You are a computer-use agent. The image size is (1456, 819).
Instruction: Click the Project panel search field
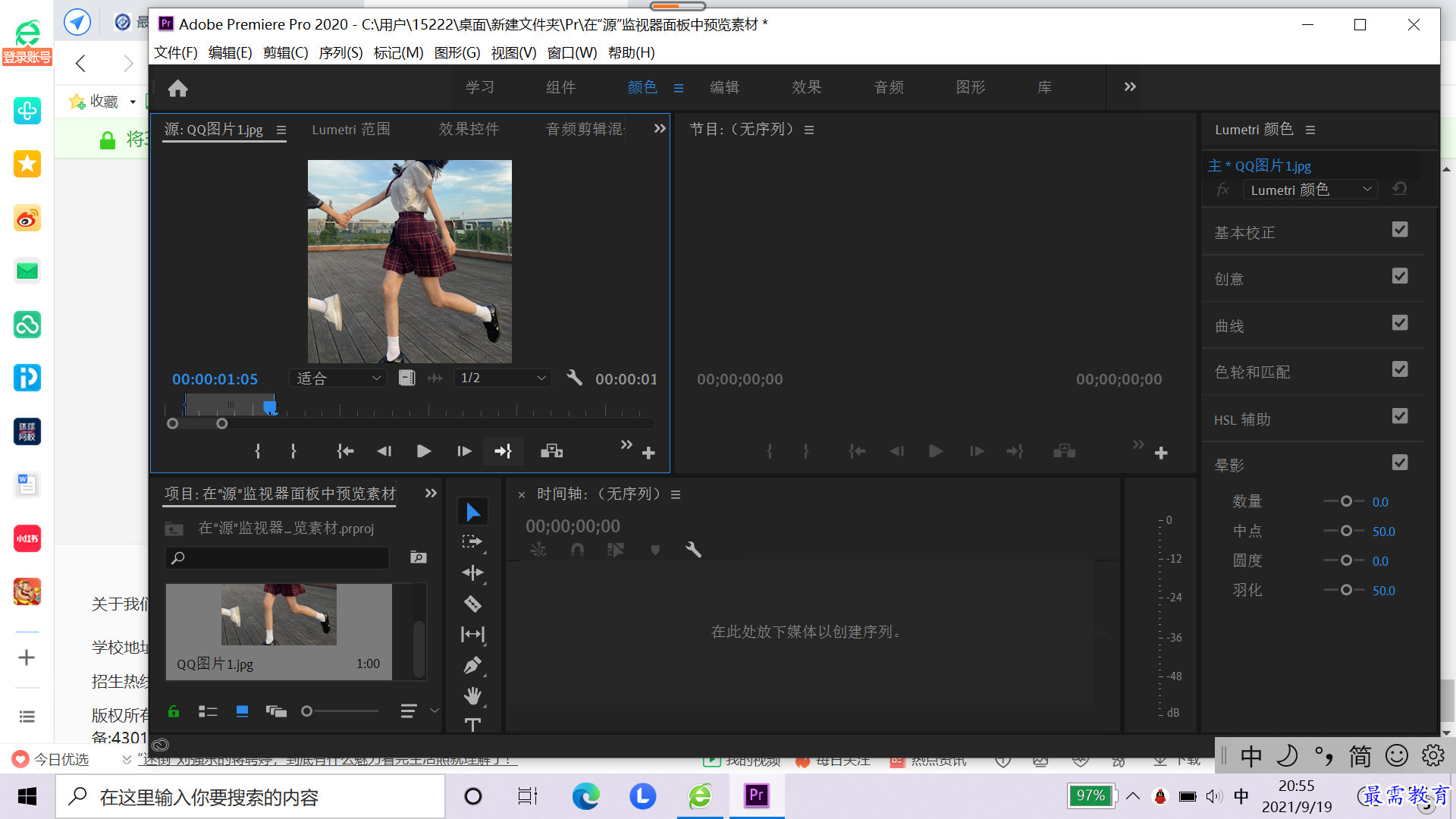tap(277, 558)
